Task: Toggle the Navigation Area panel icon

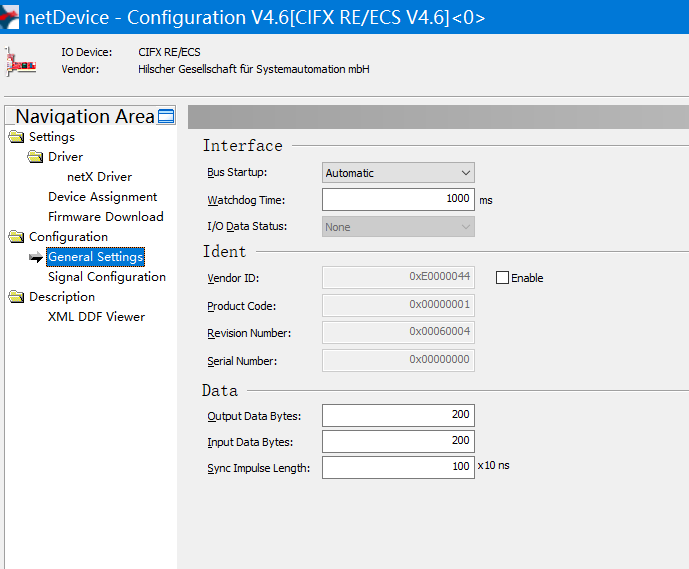Action: (x=166, y=116)
